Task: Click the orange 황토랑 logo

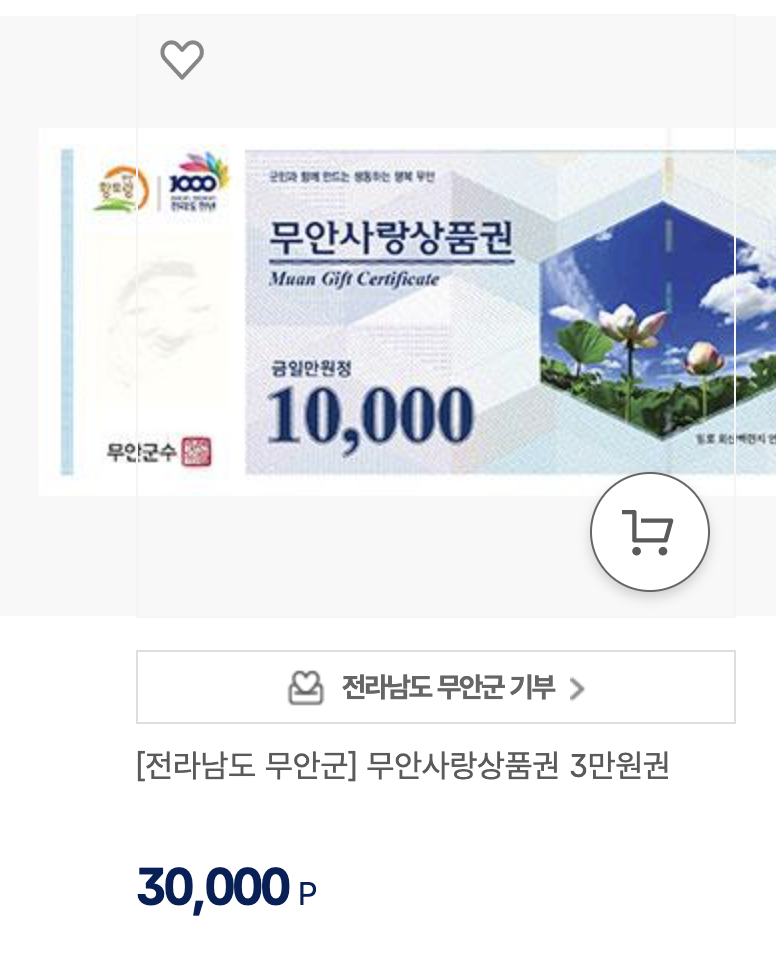Action: [120, 188]
